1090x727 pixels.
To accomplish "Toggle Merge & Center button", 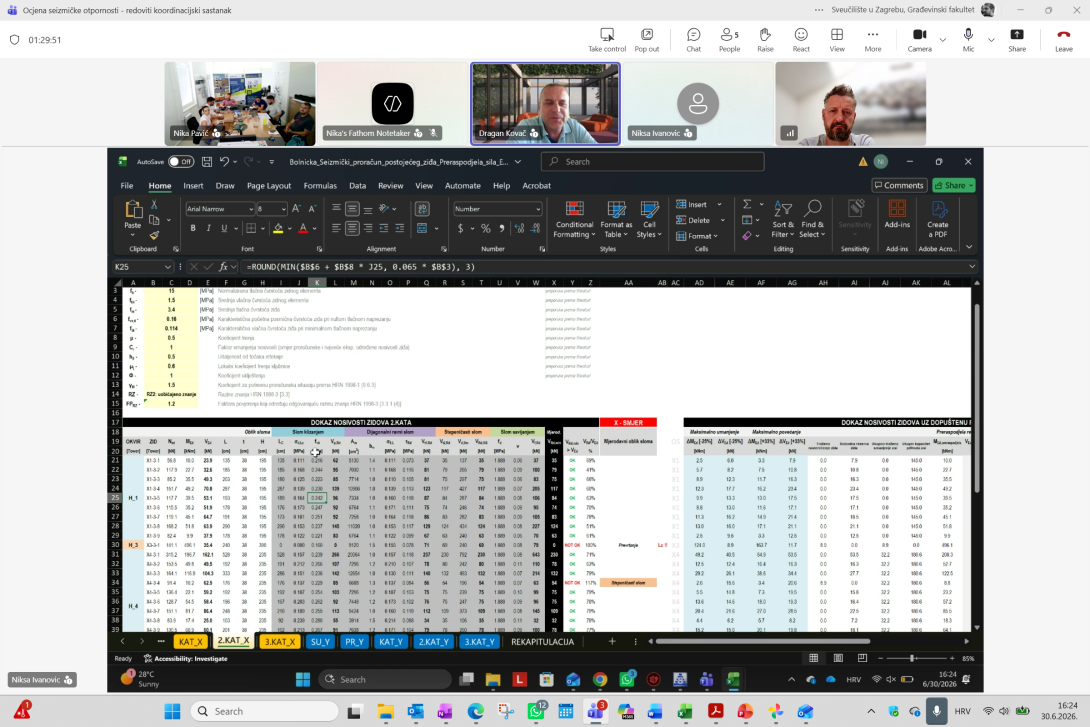I will click(x=422, y=228).
